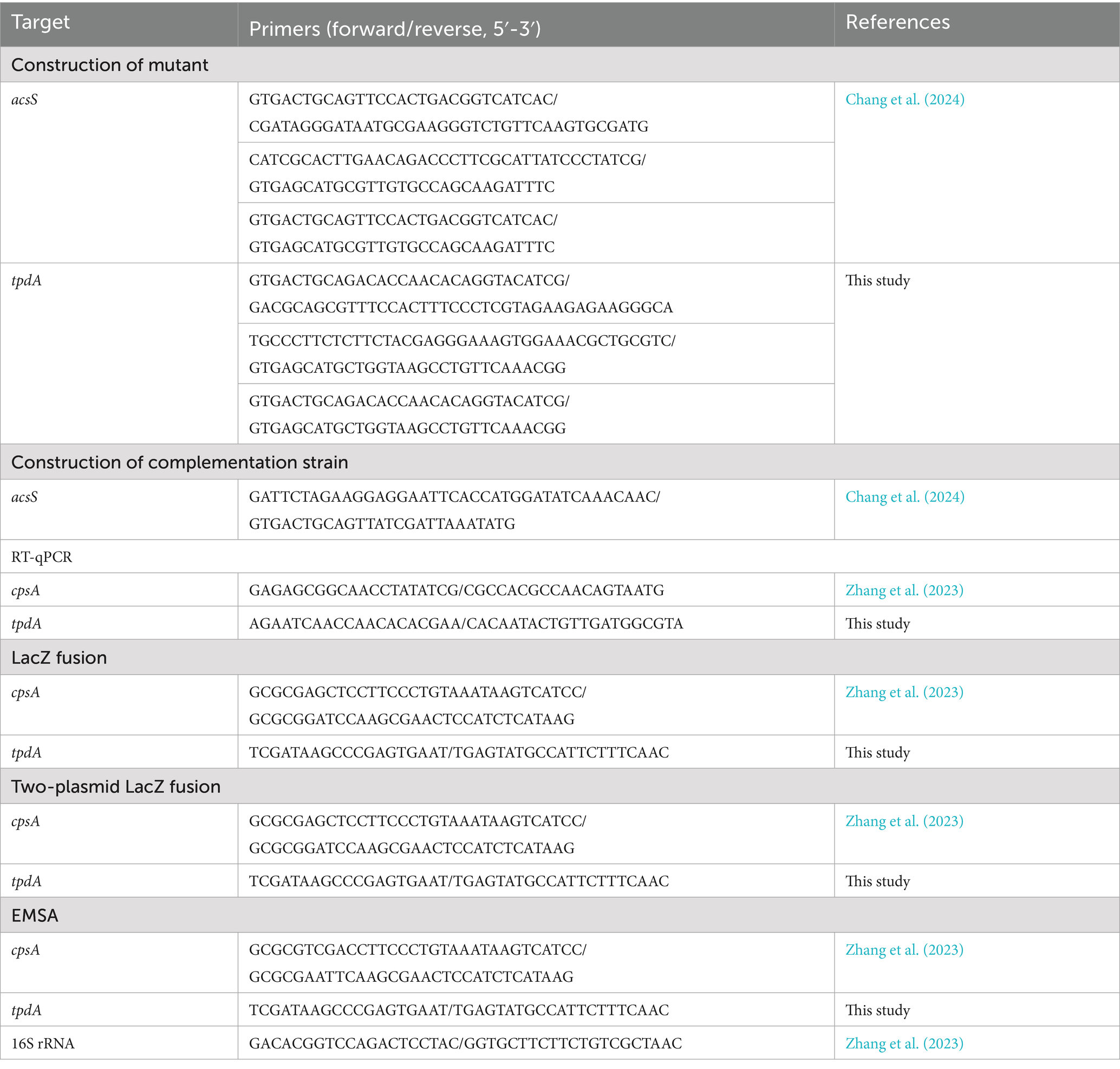Click the RT-qPCR tpdA primer AGAATCAACCAACACACGAA
Viewport: 1120px width, 1069px height.
[x=356, y=624]
